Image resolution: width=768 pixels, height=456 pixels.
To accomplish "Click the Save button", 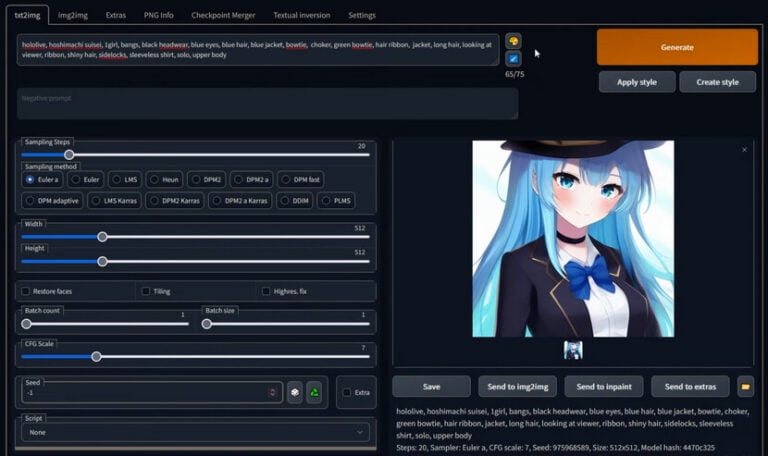I will (x=432, y=386).
